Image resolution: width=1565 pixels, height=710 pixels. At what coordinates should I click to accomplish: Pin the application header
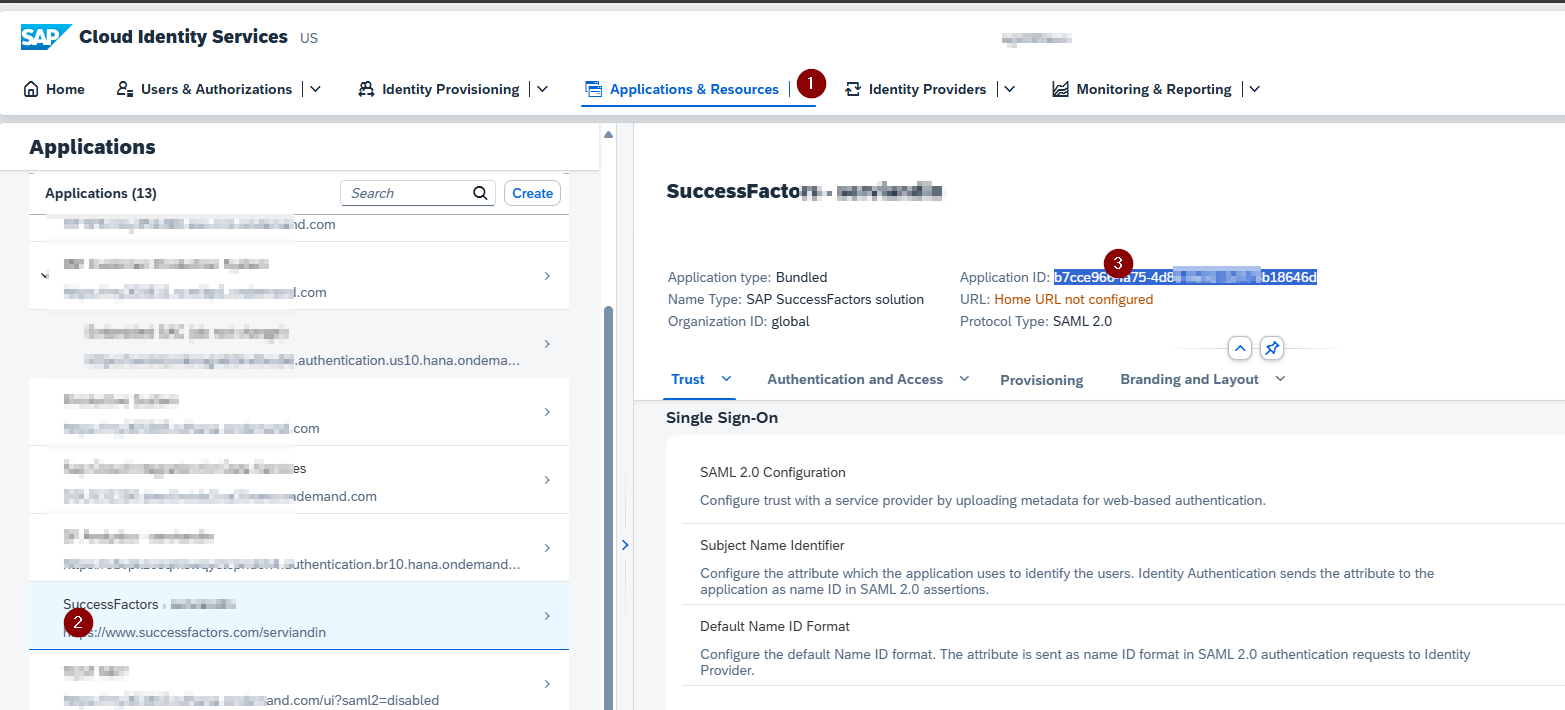click(x=1272, y=348)
